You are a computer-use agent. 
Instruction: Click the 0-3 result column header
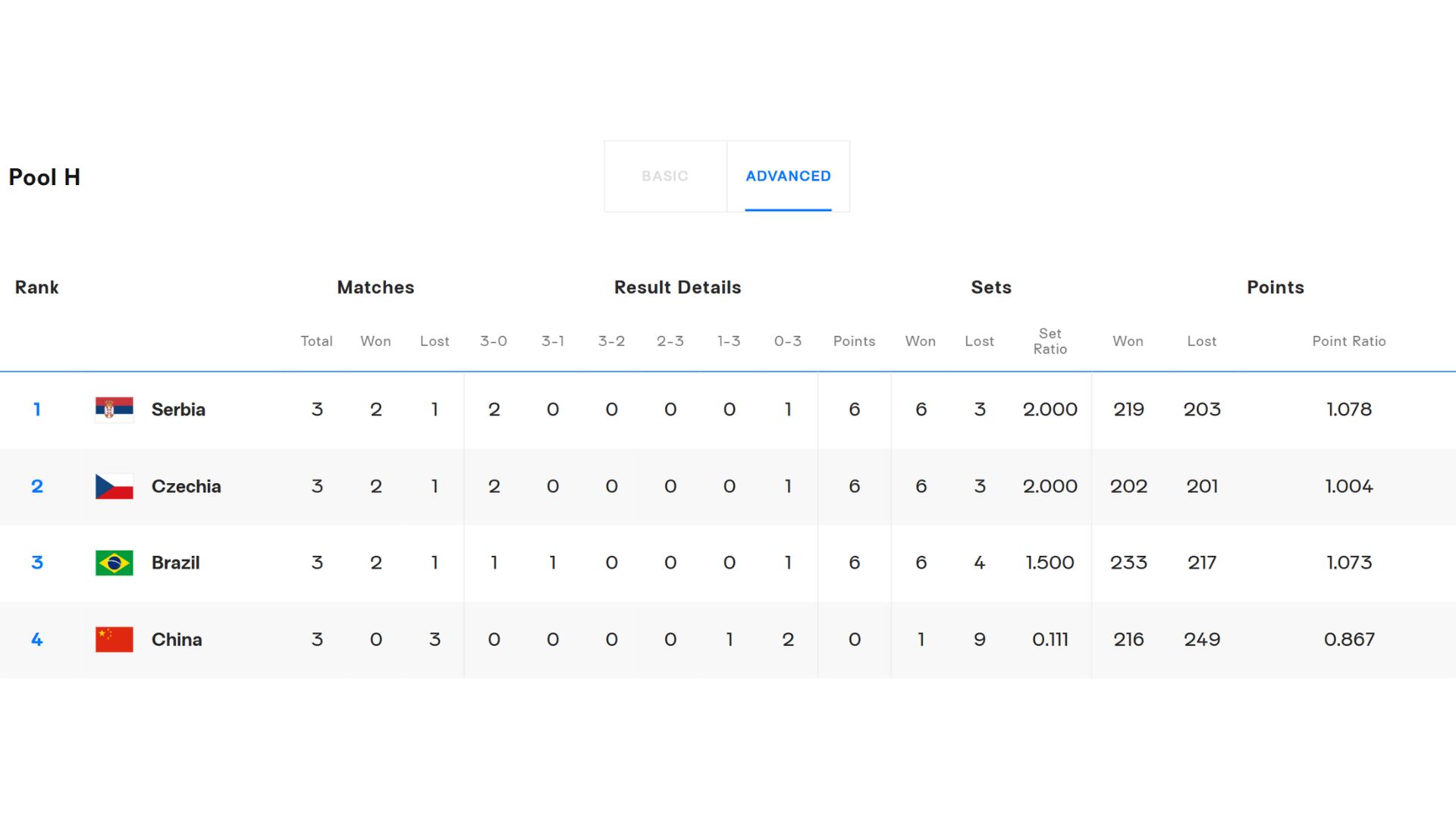788,341
